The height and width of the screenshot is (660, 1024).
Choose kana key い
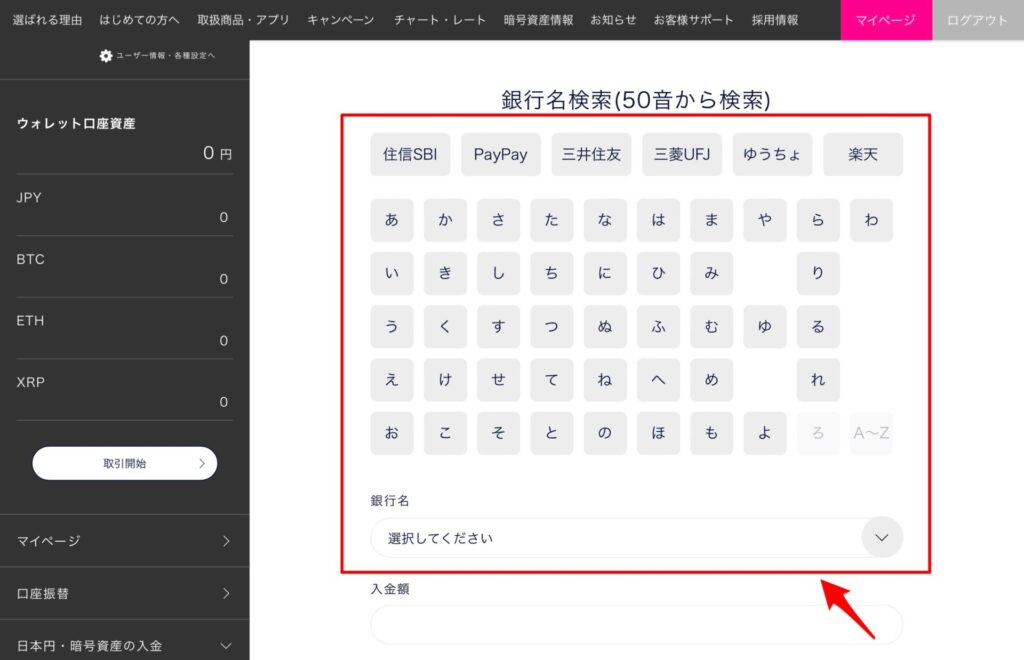click(x=392, y=274)
